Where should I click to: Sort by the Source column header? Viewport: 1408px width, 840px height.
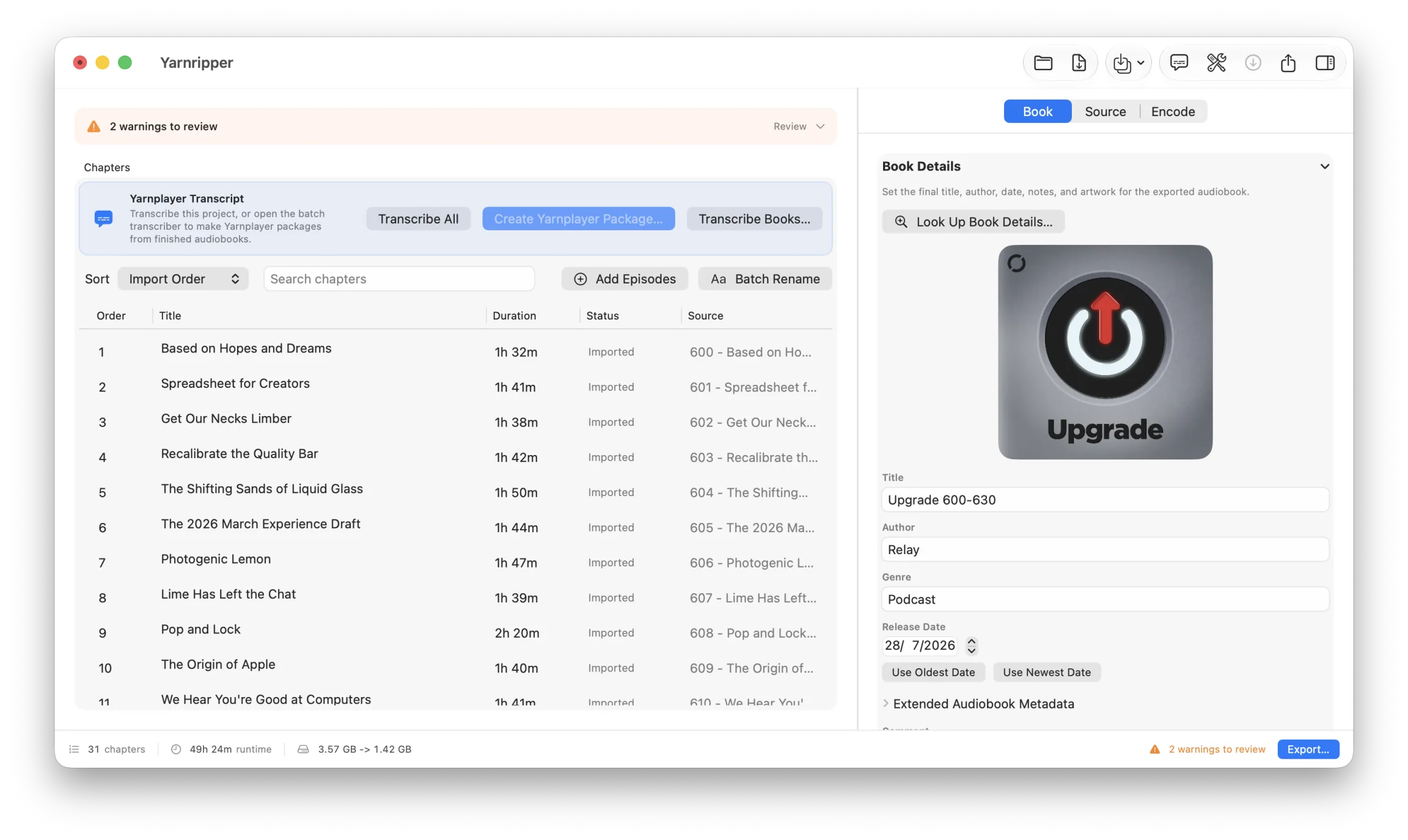(x=705, y=315)
